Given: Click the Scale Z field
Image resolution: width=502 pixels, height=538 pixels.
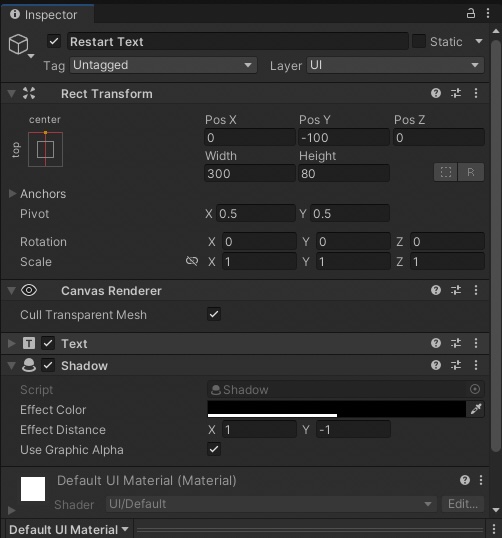Looking at the screenshot, I should pos(447,261).
